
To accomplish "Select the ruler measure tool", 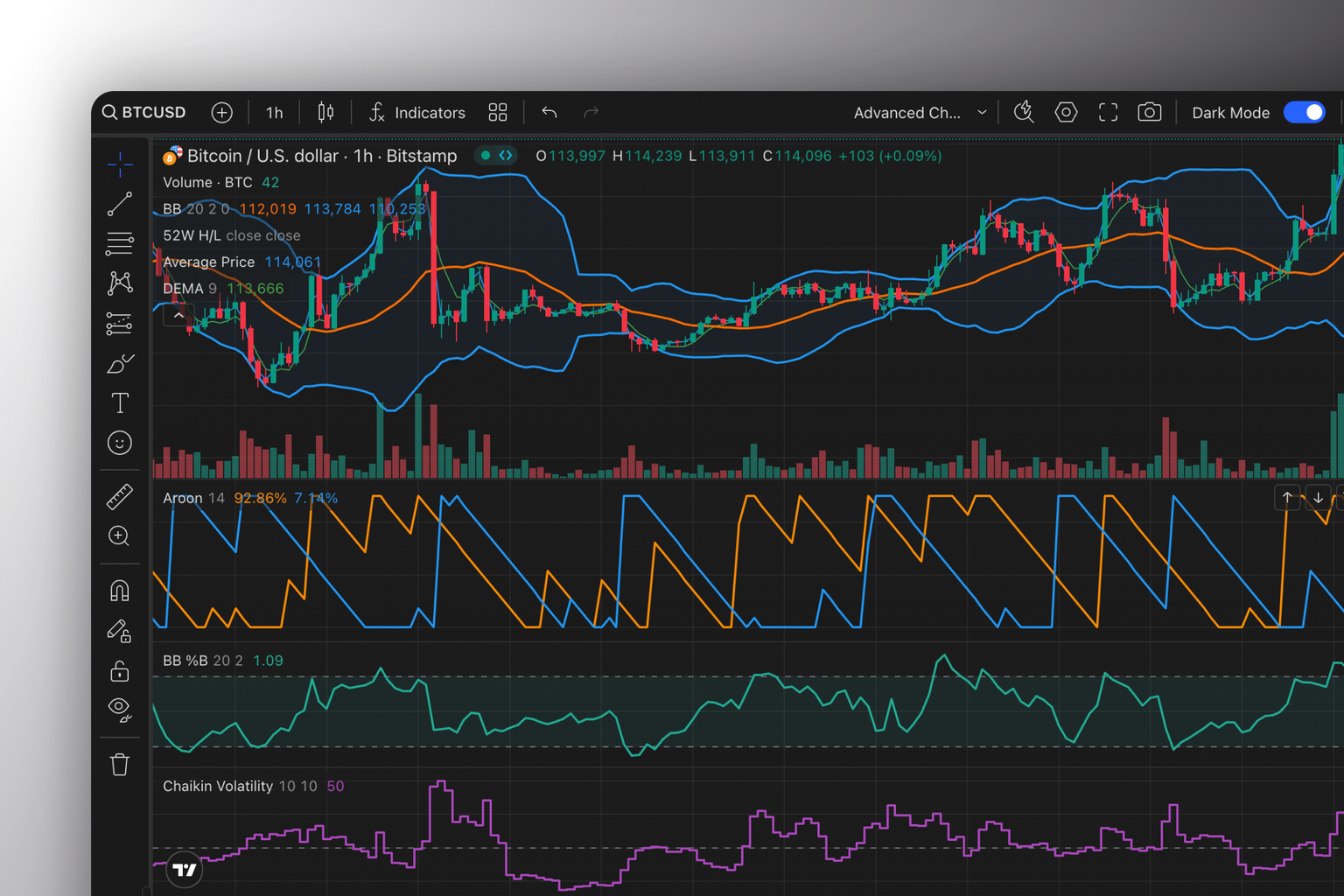I will (x=120, y=497).
